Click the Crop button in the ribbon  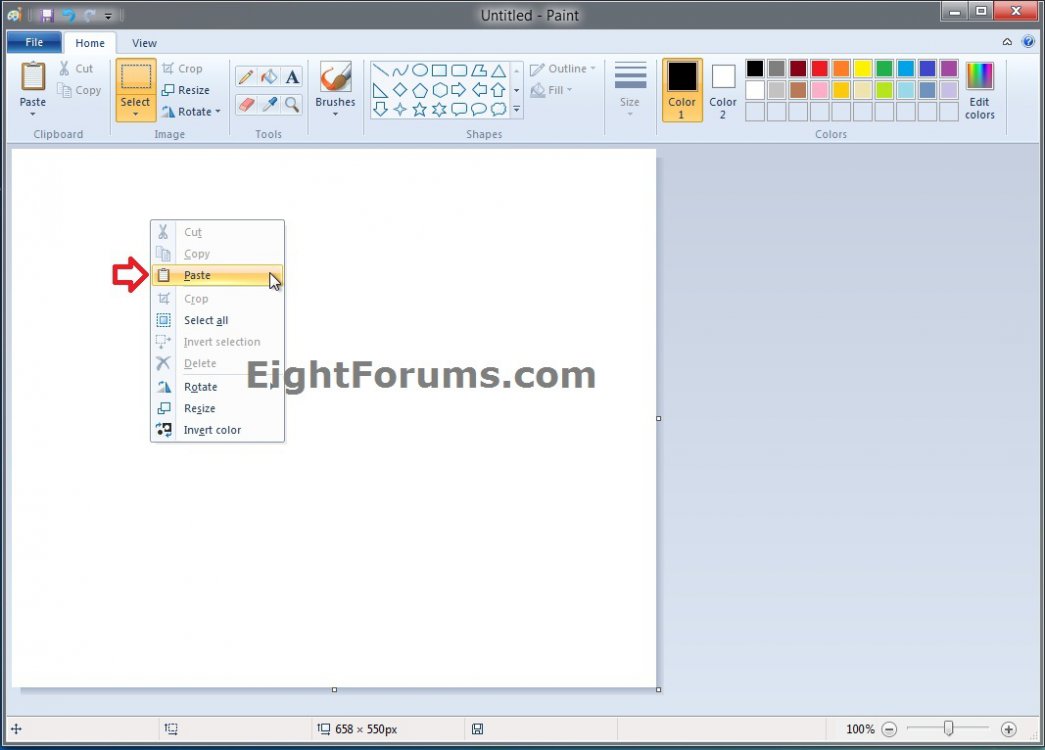[x=183, y=69]
